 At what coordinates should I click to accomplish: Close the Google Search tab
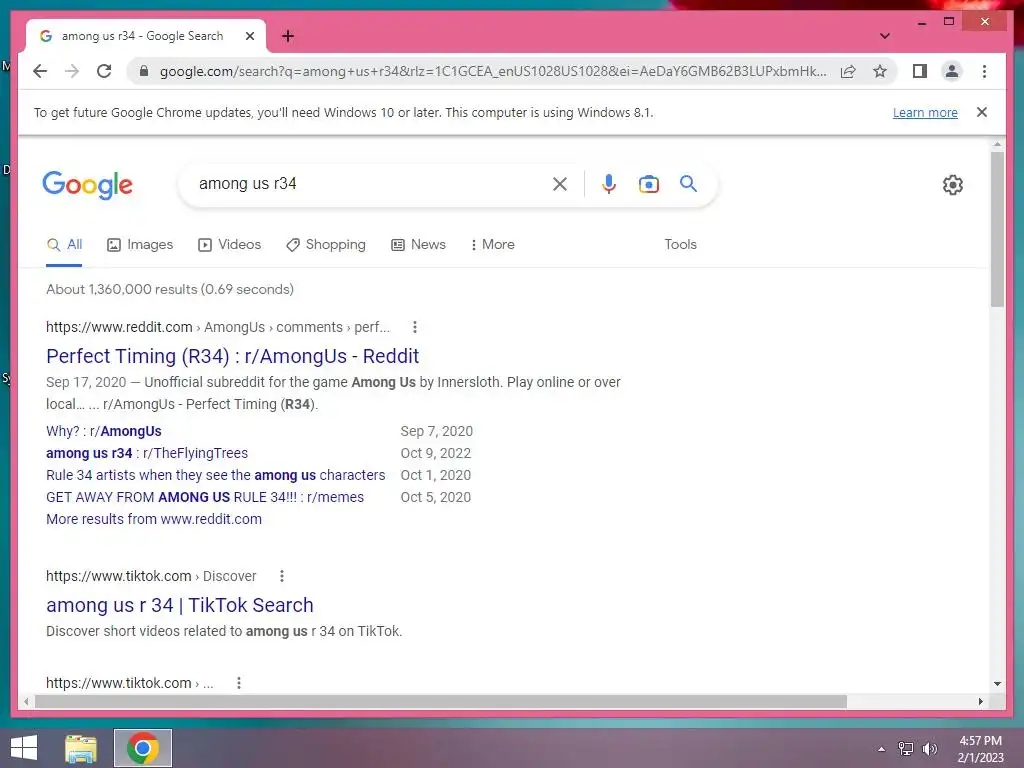(x=249, y=36)
